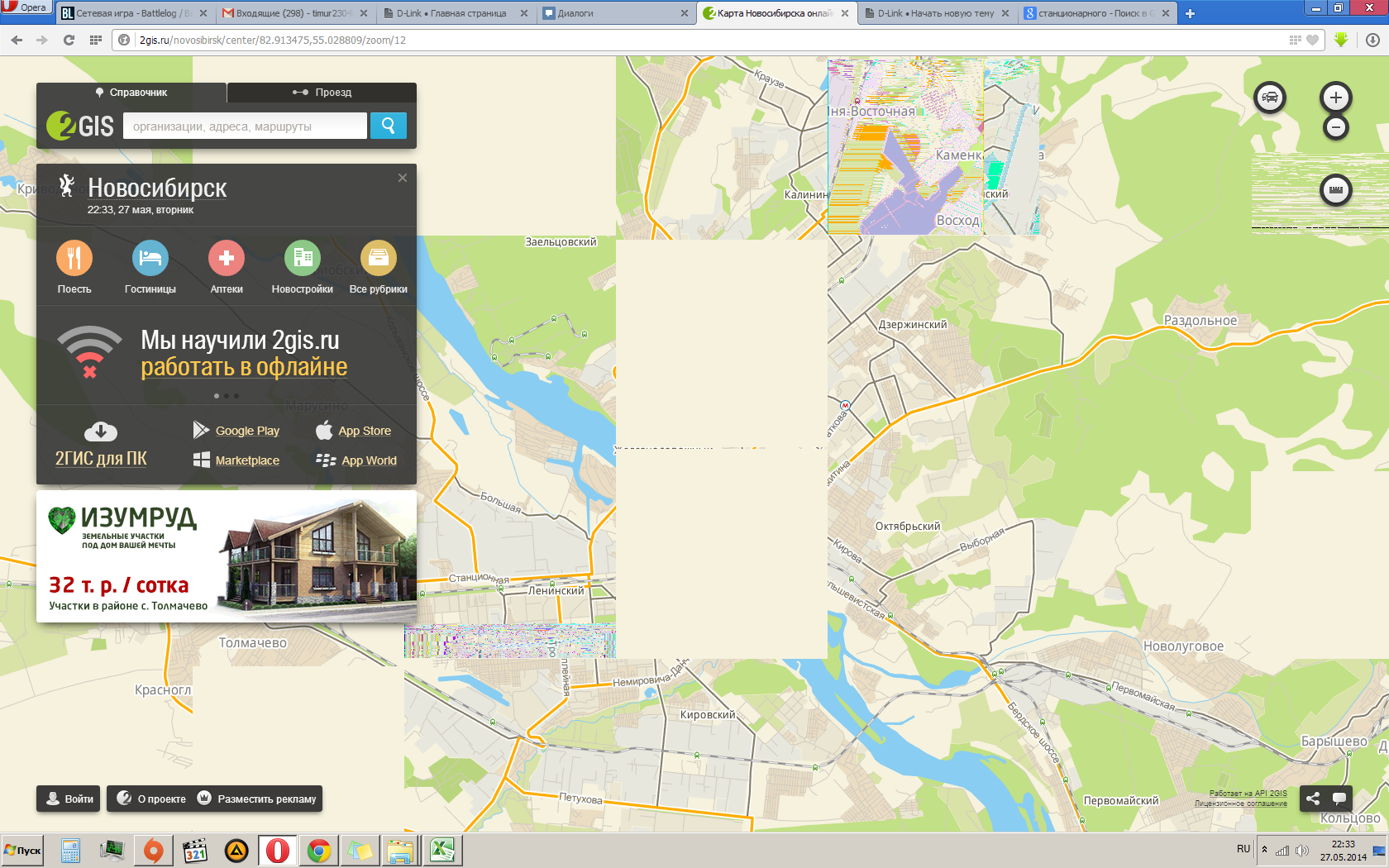Image resolution: width=1389 pixels, height=868 pixels.
Task: Switch to the Справочник tab
Action: point(131,93)
